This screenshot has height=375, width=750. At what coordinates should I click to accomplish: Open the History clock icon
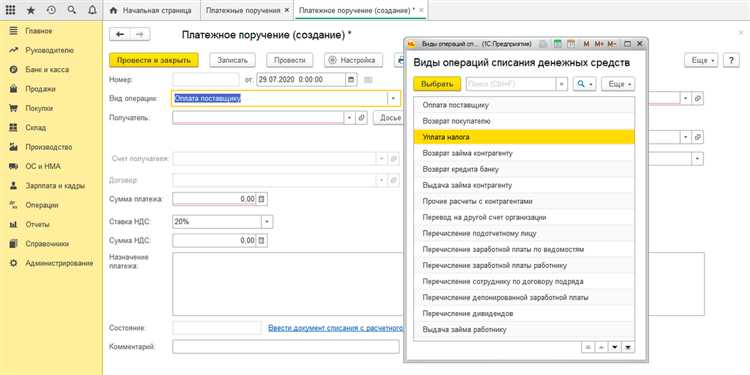51,10
